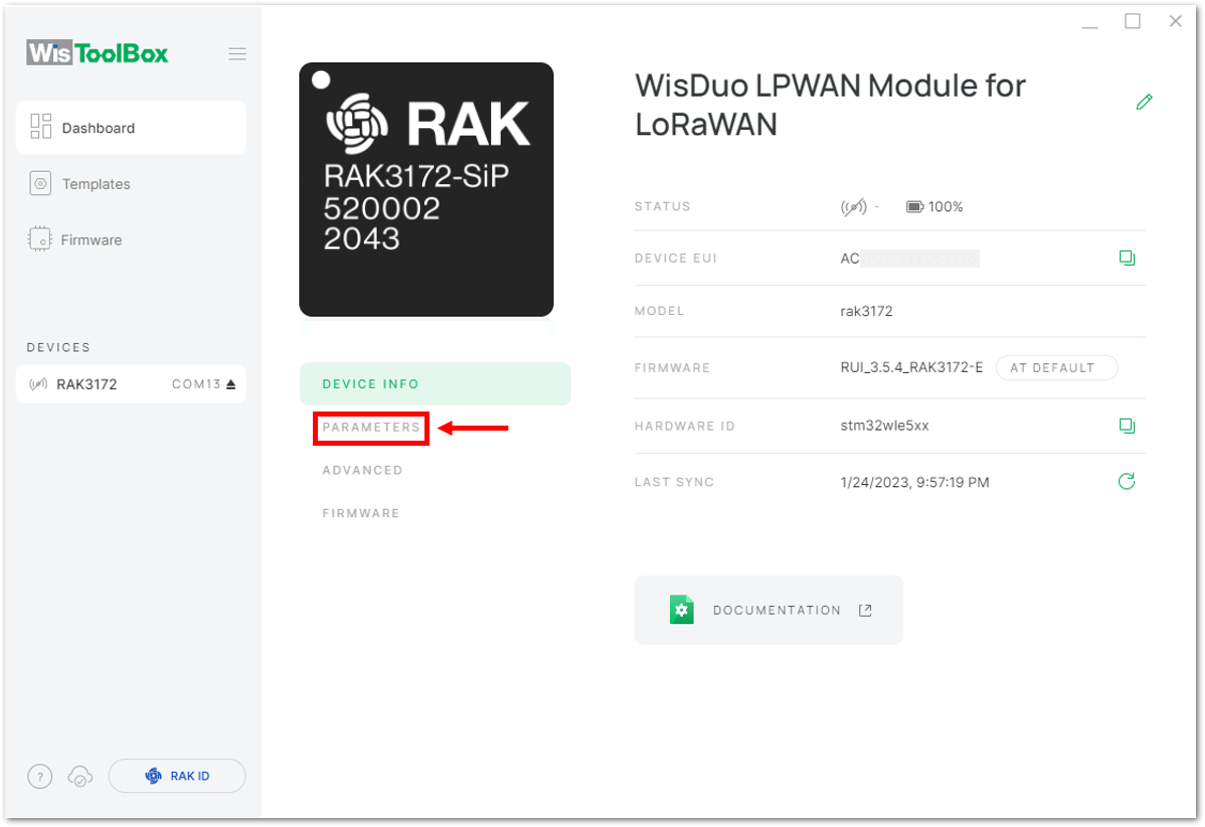Click the model value rak3172
The width and height of the screenshot is (1205, 827).
867,311
